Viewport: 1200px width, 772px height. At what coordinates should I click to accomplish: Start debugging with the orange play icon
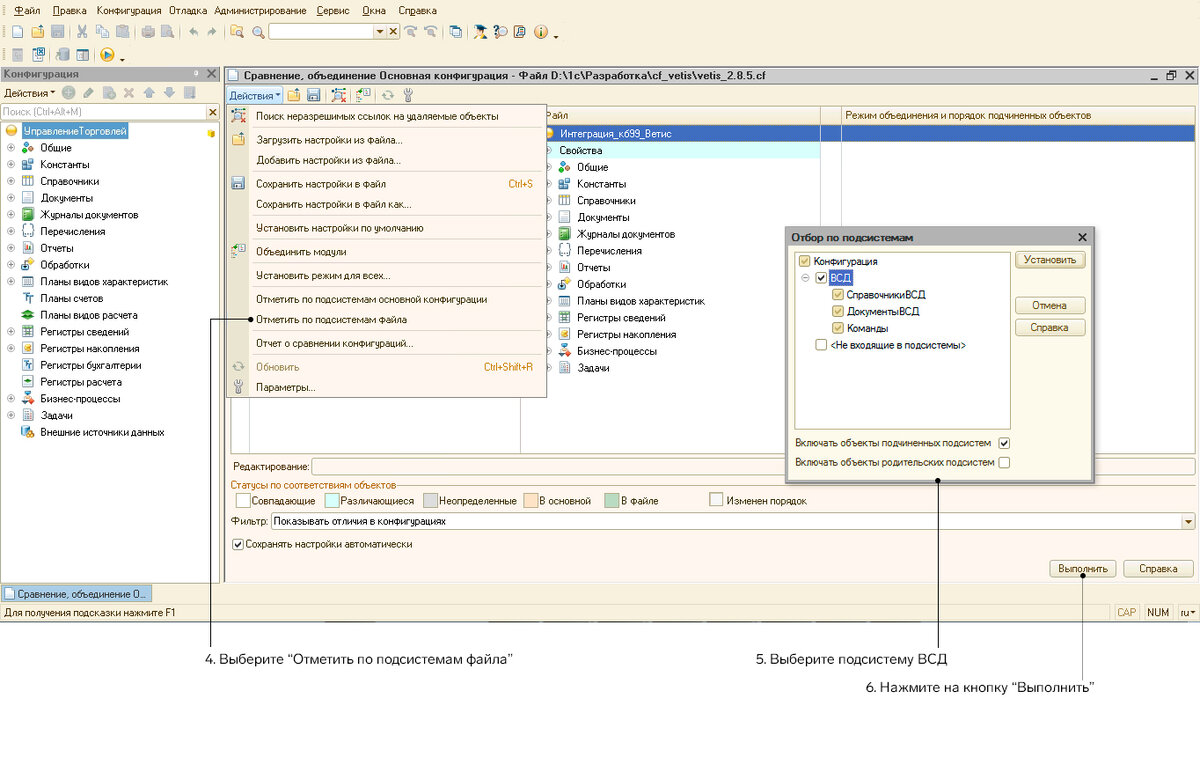(x=107, y=55)
